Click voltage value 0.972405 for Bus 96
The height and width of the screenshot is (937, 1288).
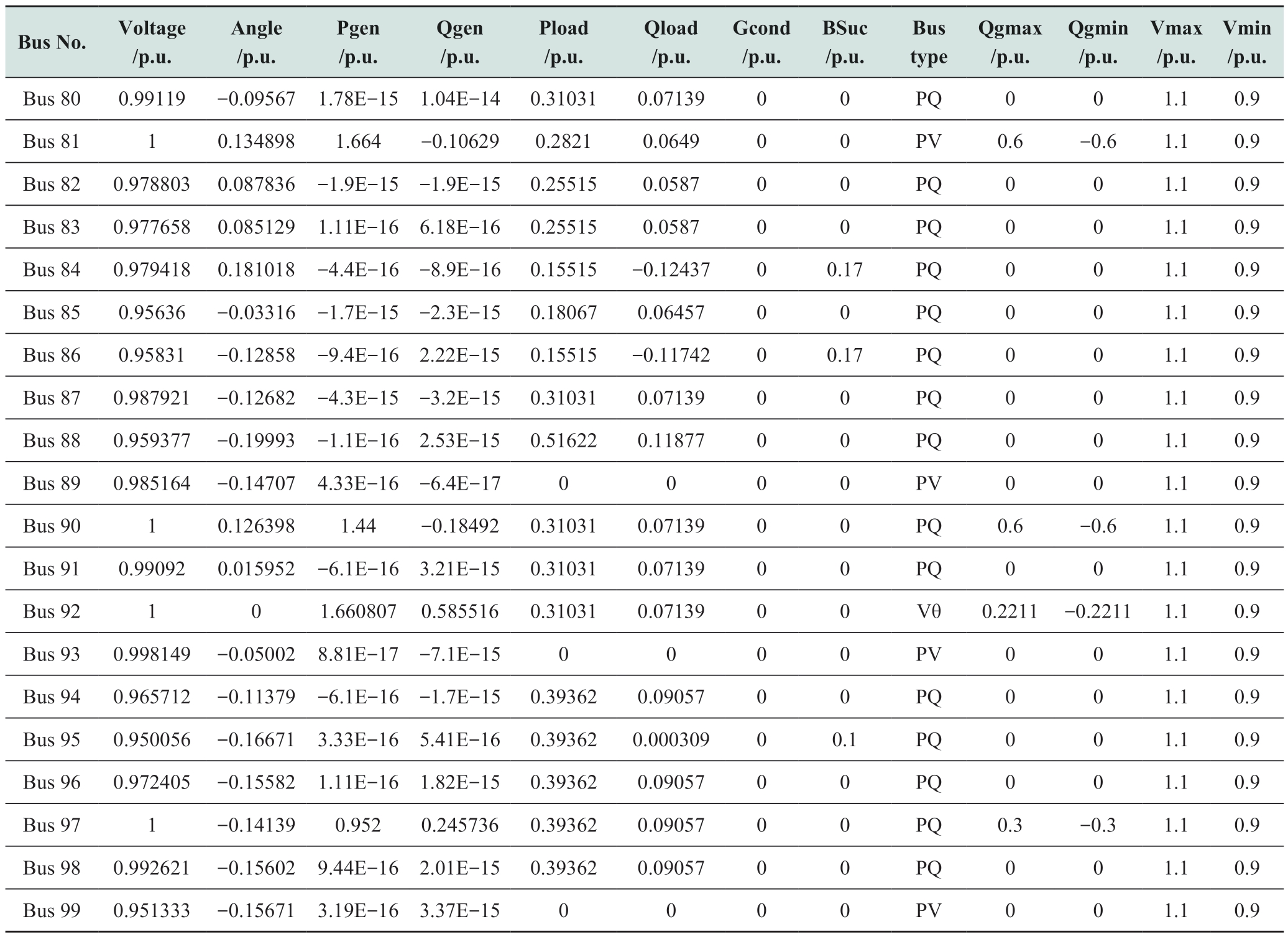pos(152,782)
